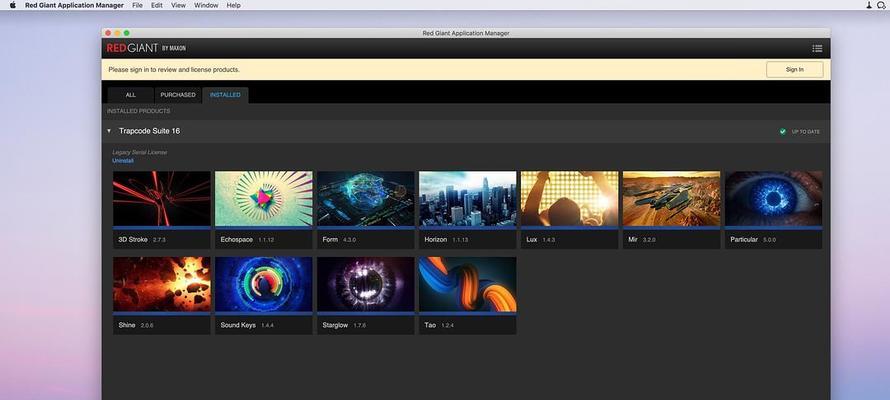Select the Starglow thumbnail

point(366,284)
